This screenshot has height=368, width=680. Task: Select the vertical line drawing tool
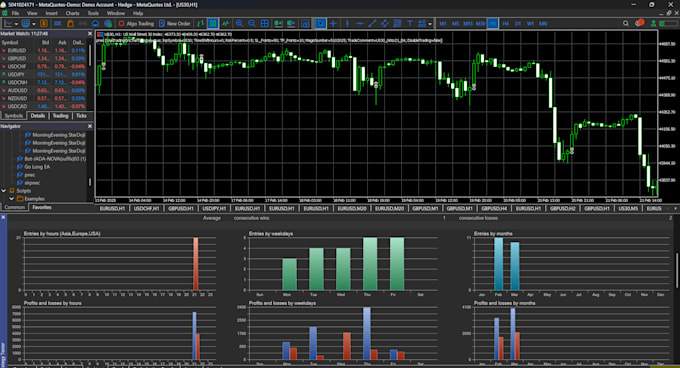coord(347,23)
